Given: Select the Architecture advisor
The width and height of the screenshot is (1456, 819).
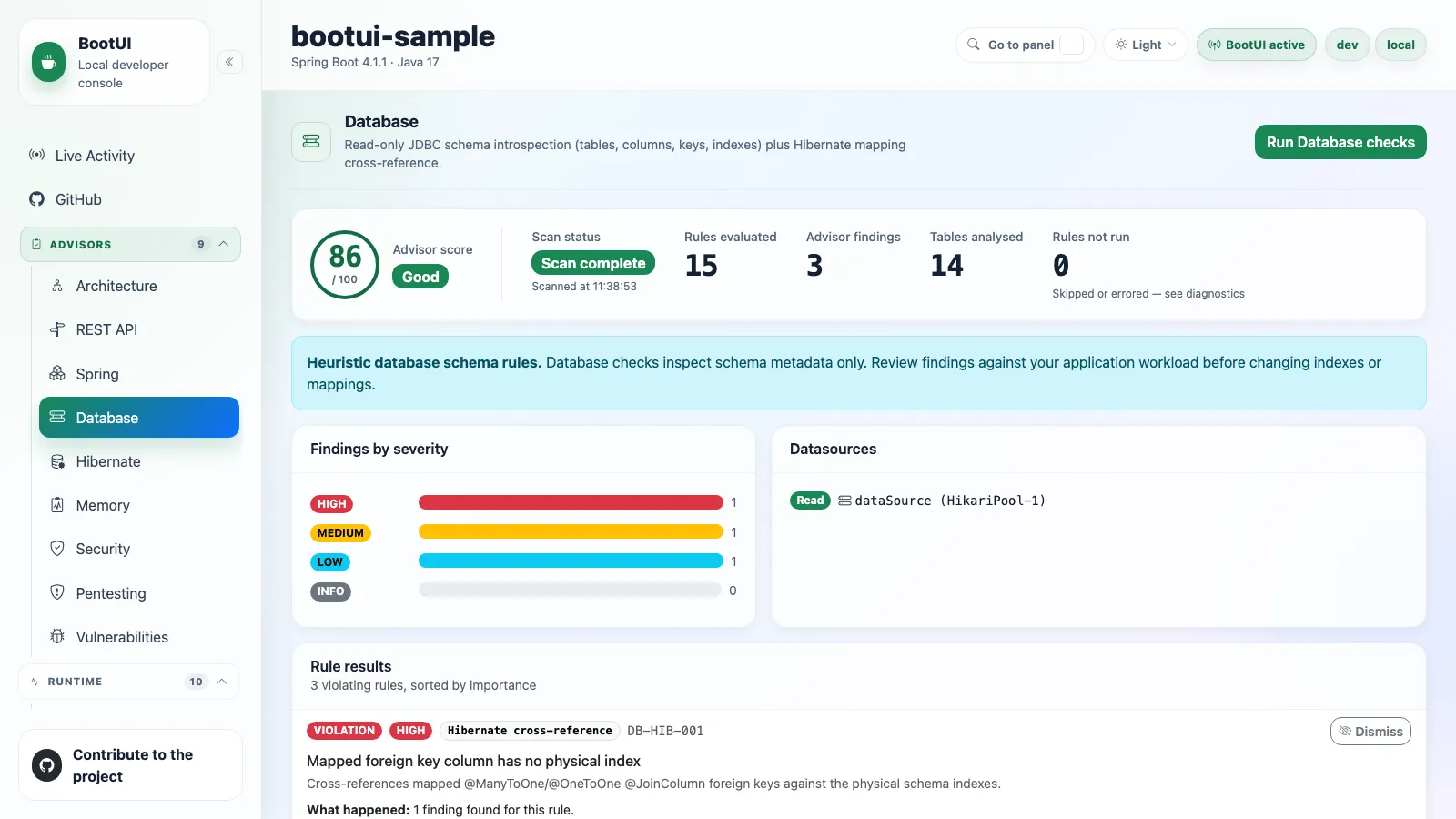Looking at the screenshot, I should (x=139, y=286).
